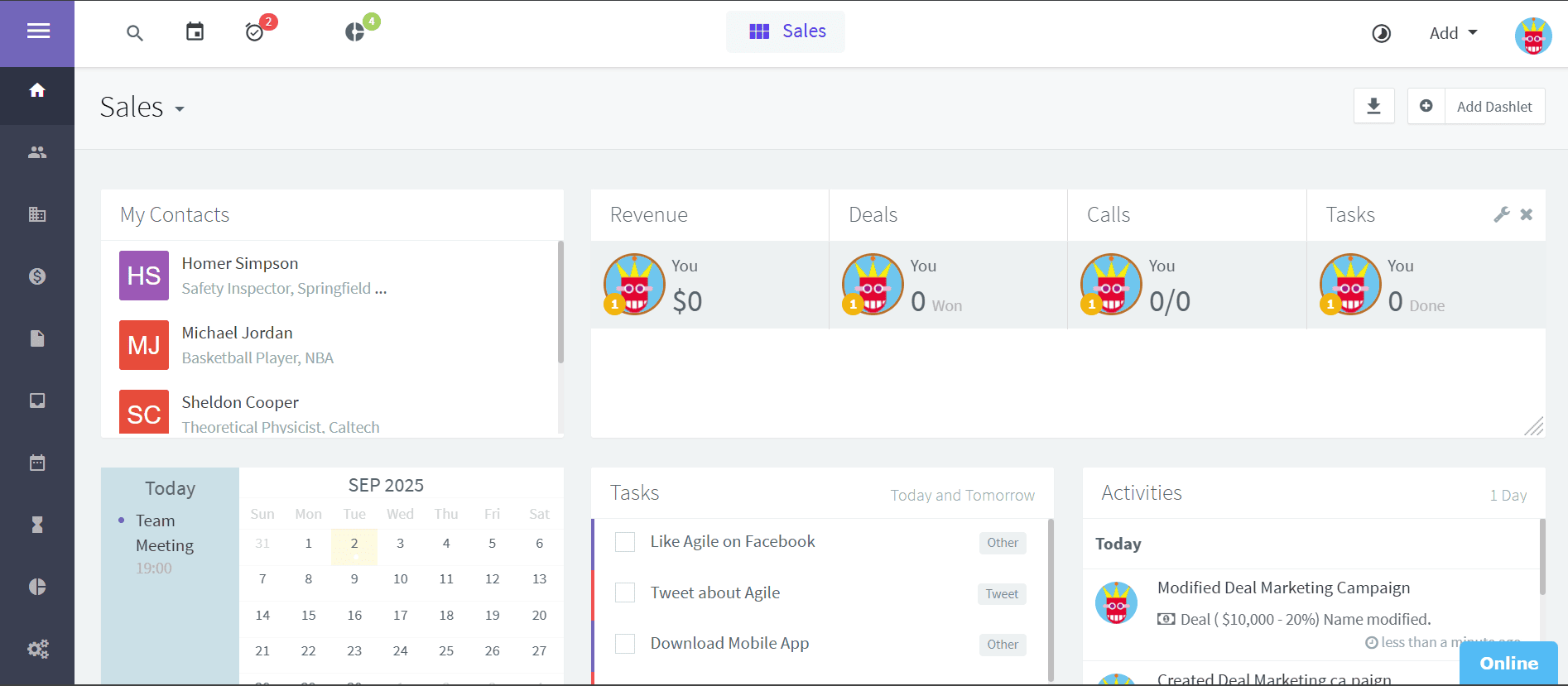Go to Home in the left sidebar
This screenshot has height=686, width=1568.
[x=37, y=90]
